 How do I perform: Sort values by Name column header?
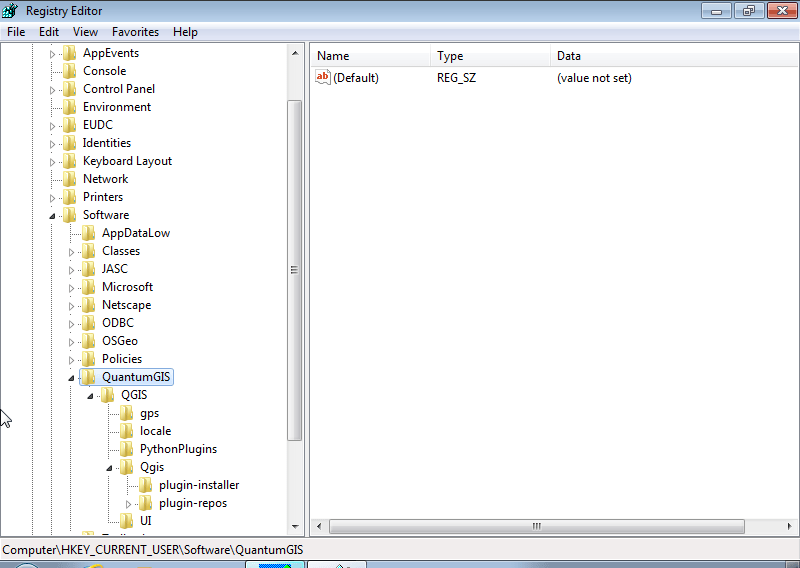pos(370,56)
